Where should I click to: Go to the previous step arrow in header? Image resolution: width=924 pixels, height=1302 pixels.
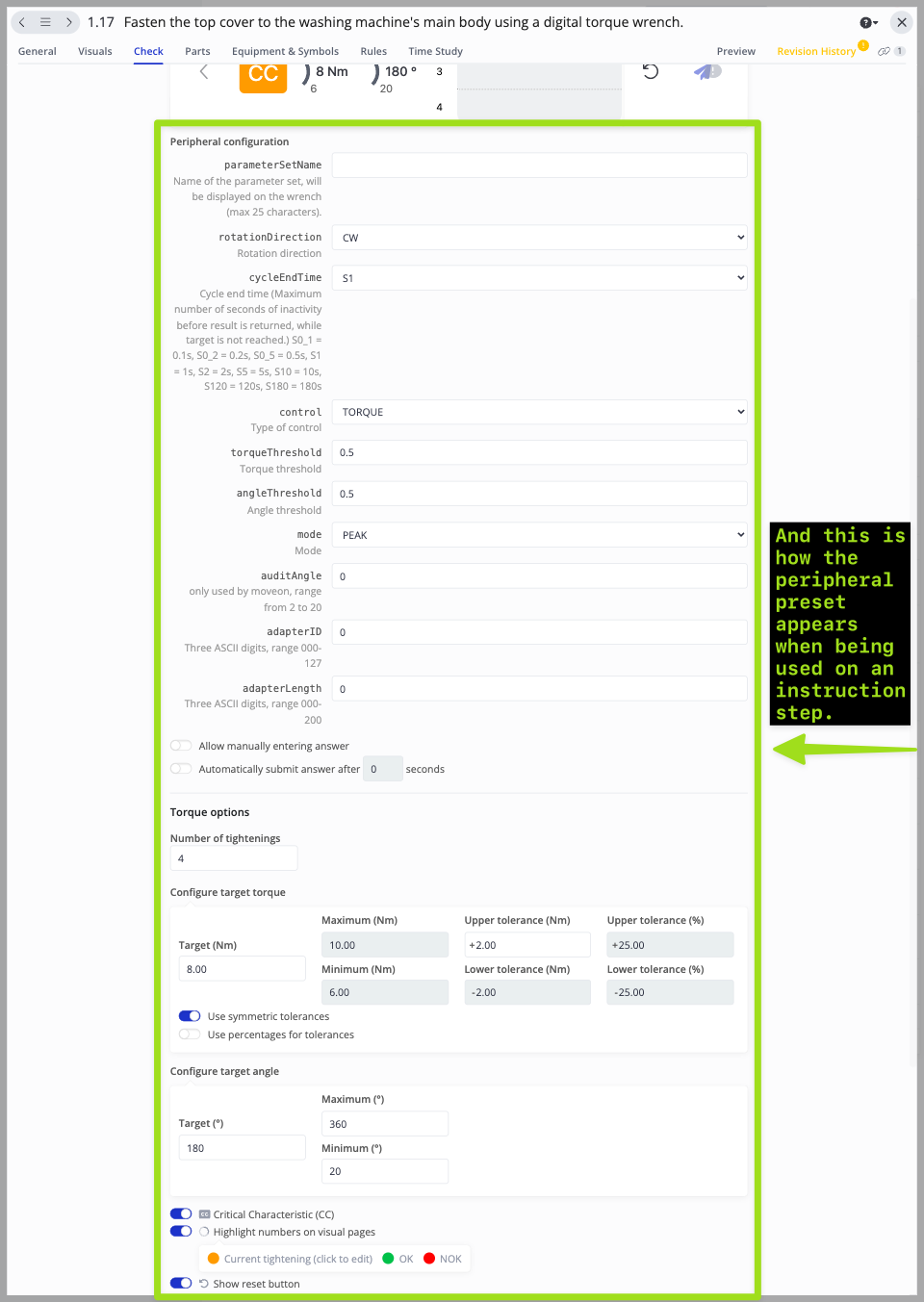[x=22, y=22]
